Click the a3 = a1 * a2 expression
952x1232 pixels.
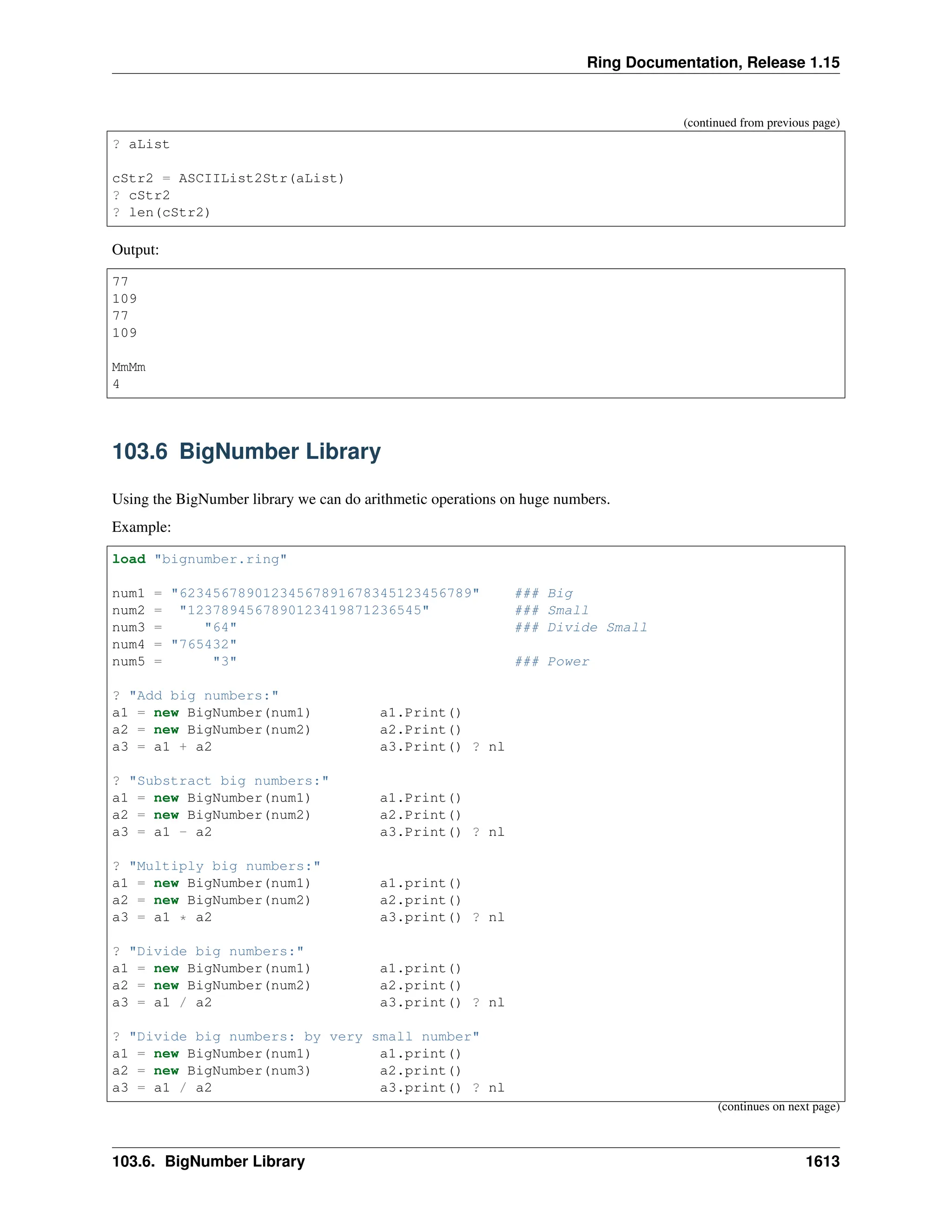162,917
